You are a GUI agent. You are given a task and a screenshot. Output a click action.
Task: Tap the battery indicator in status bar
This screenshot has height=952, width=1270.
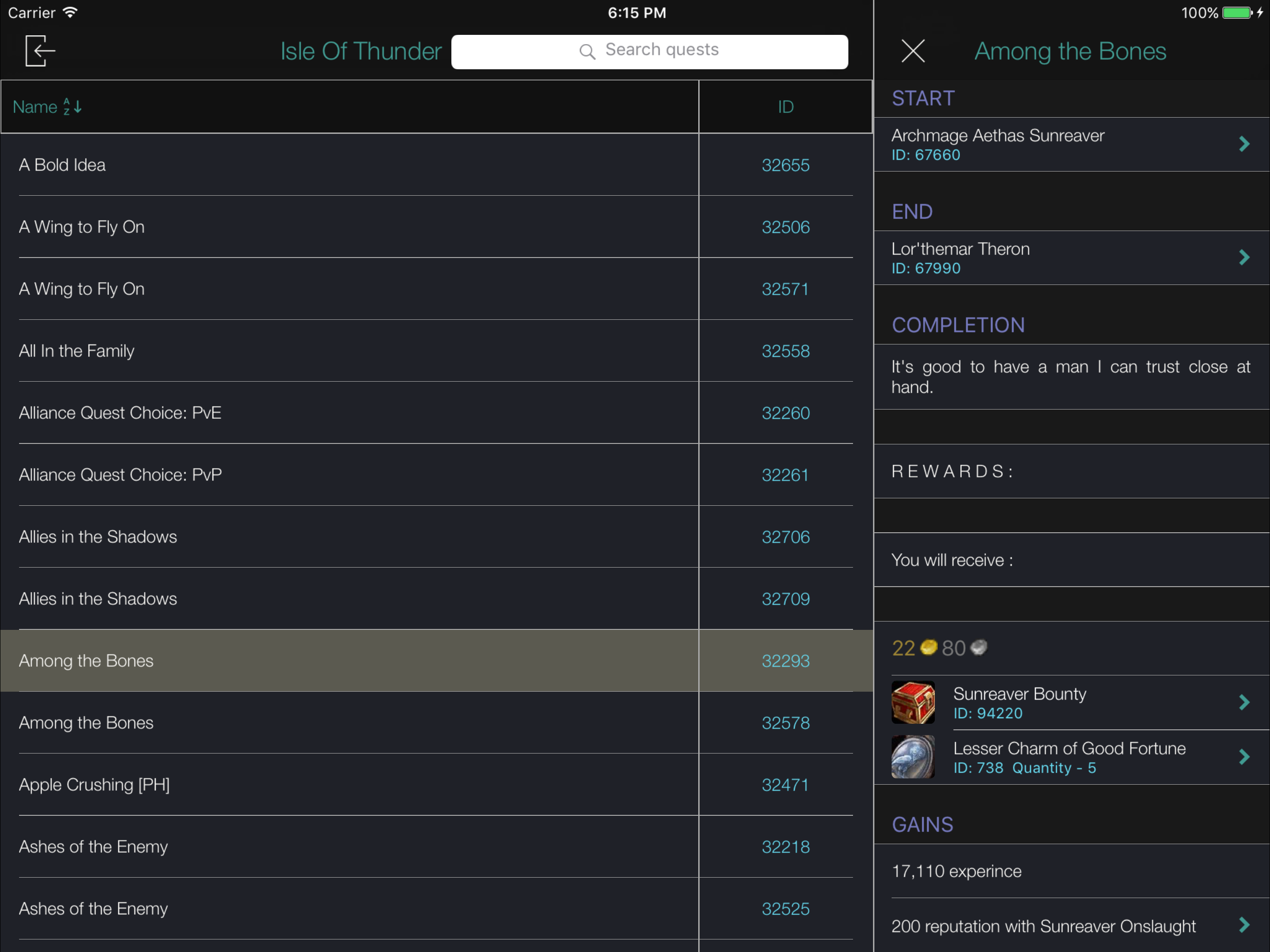pyautogui.click(x=1236, y=13)
